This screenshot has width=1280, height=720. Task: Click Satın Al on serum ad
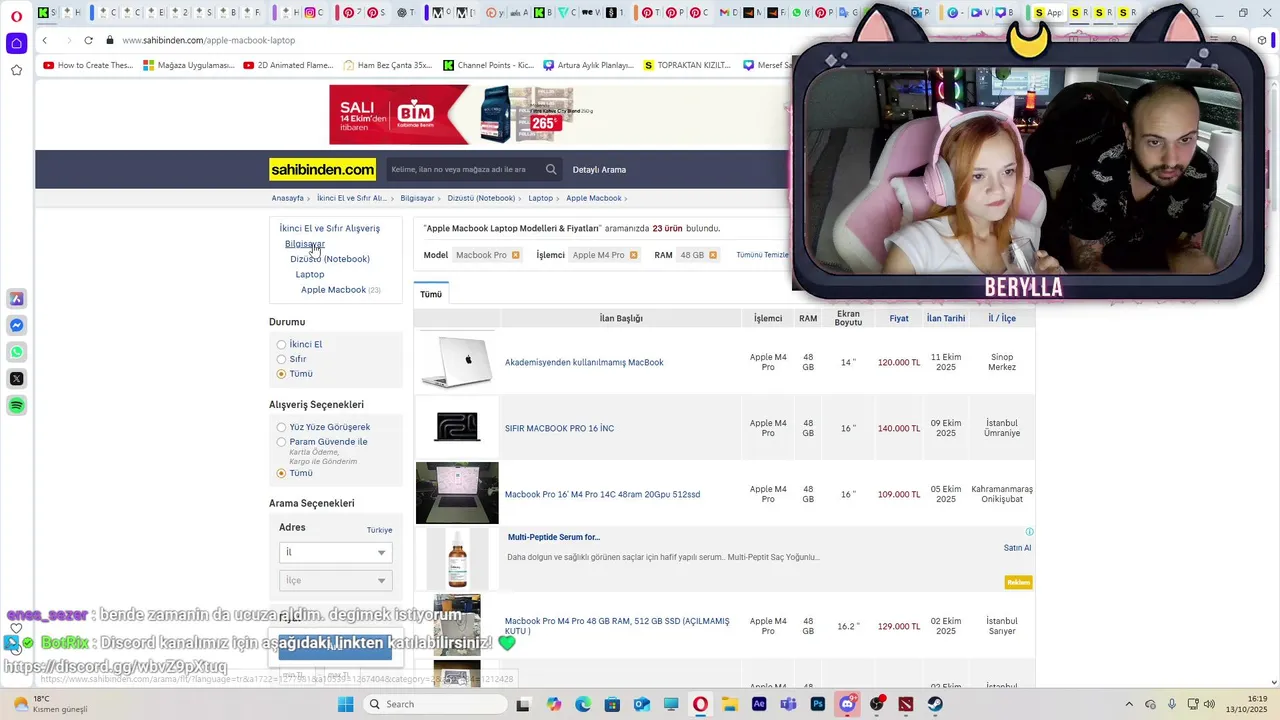point(1017,548)
